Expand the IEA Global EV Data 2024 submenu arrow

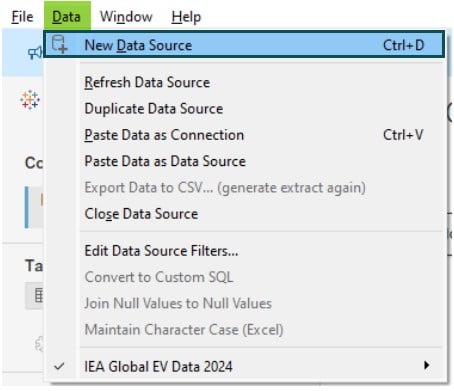(x=426, y=365)
